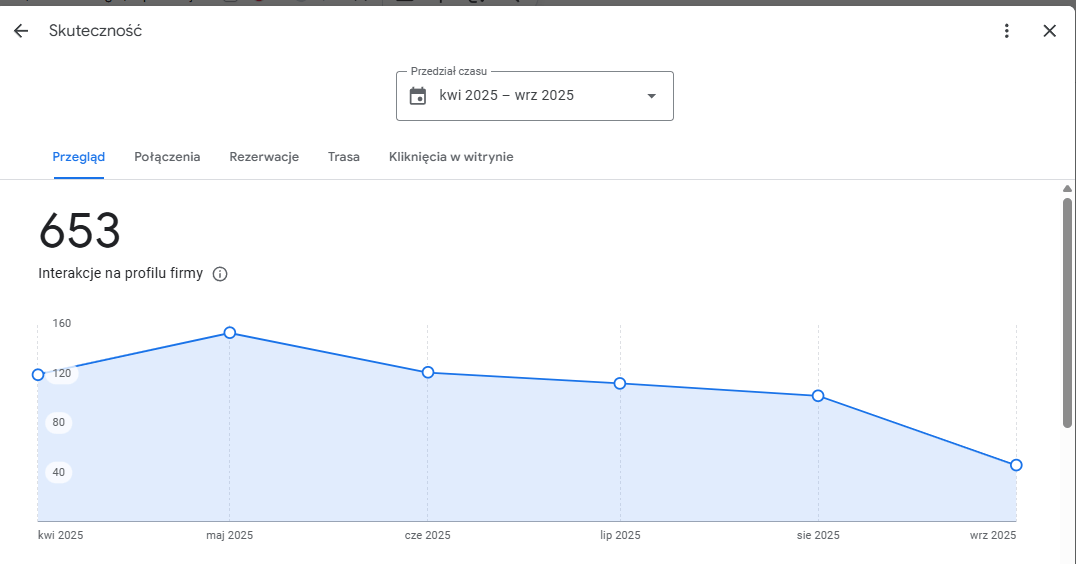Click the back arrow icon
This screenshot has height=564, width=1076.
[21, 31]
